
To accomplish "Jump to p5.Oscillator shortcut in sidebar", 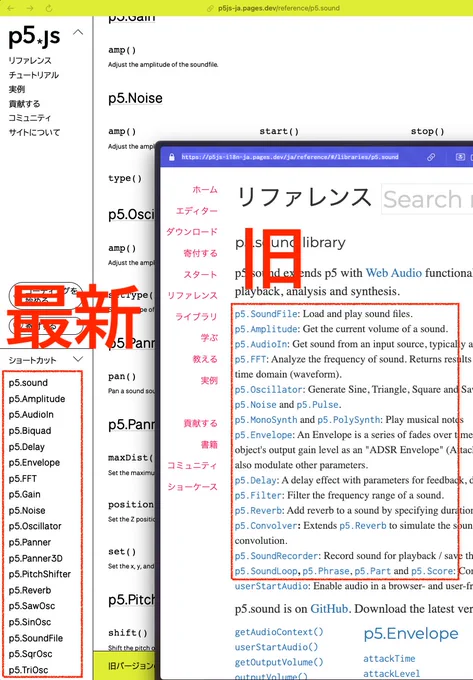I will tap(35, 526).
